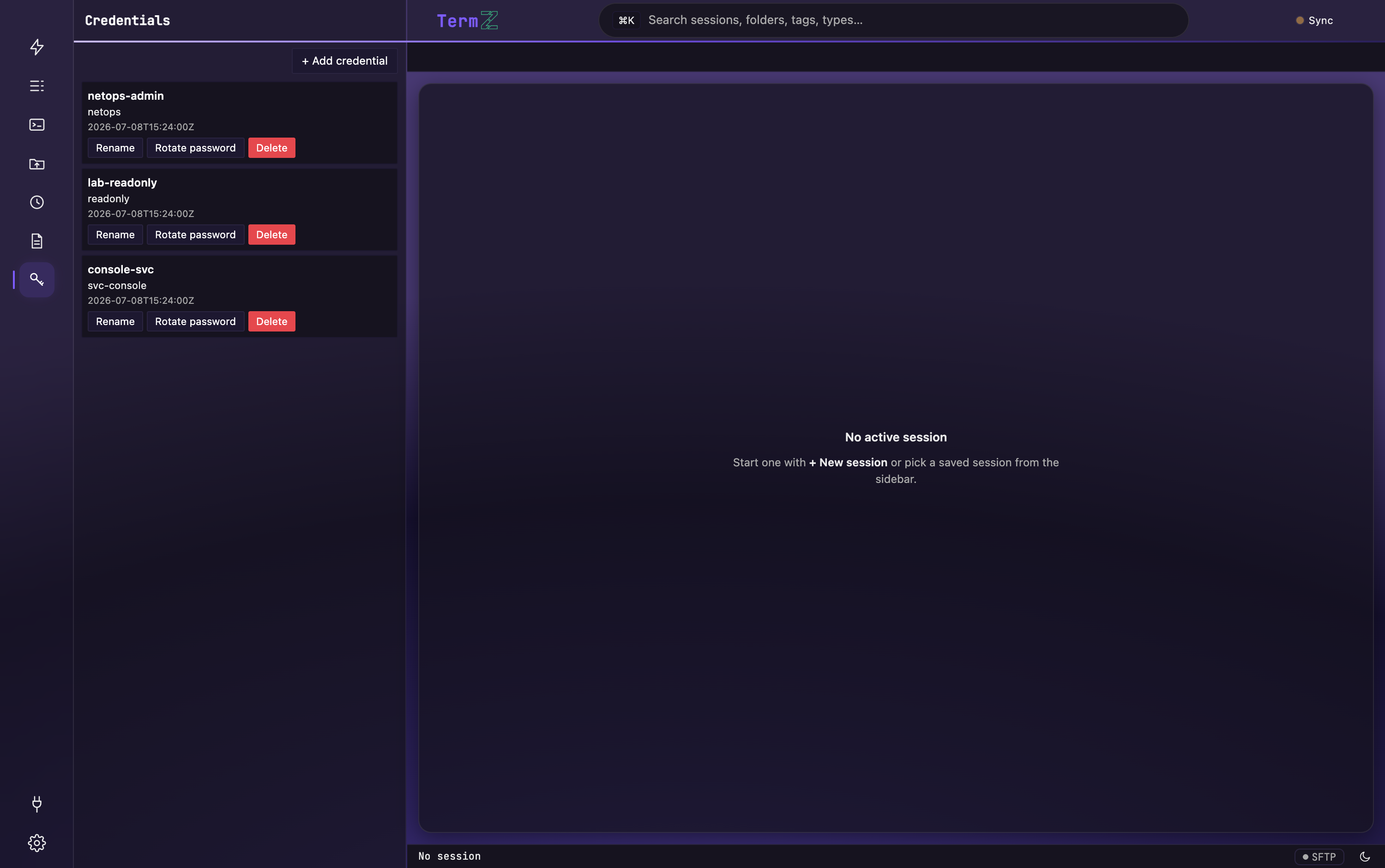Click the svc-console username text
The width and height of the screenshot is (1385, 868).
(117, 285)
